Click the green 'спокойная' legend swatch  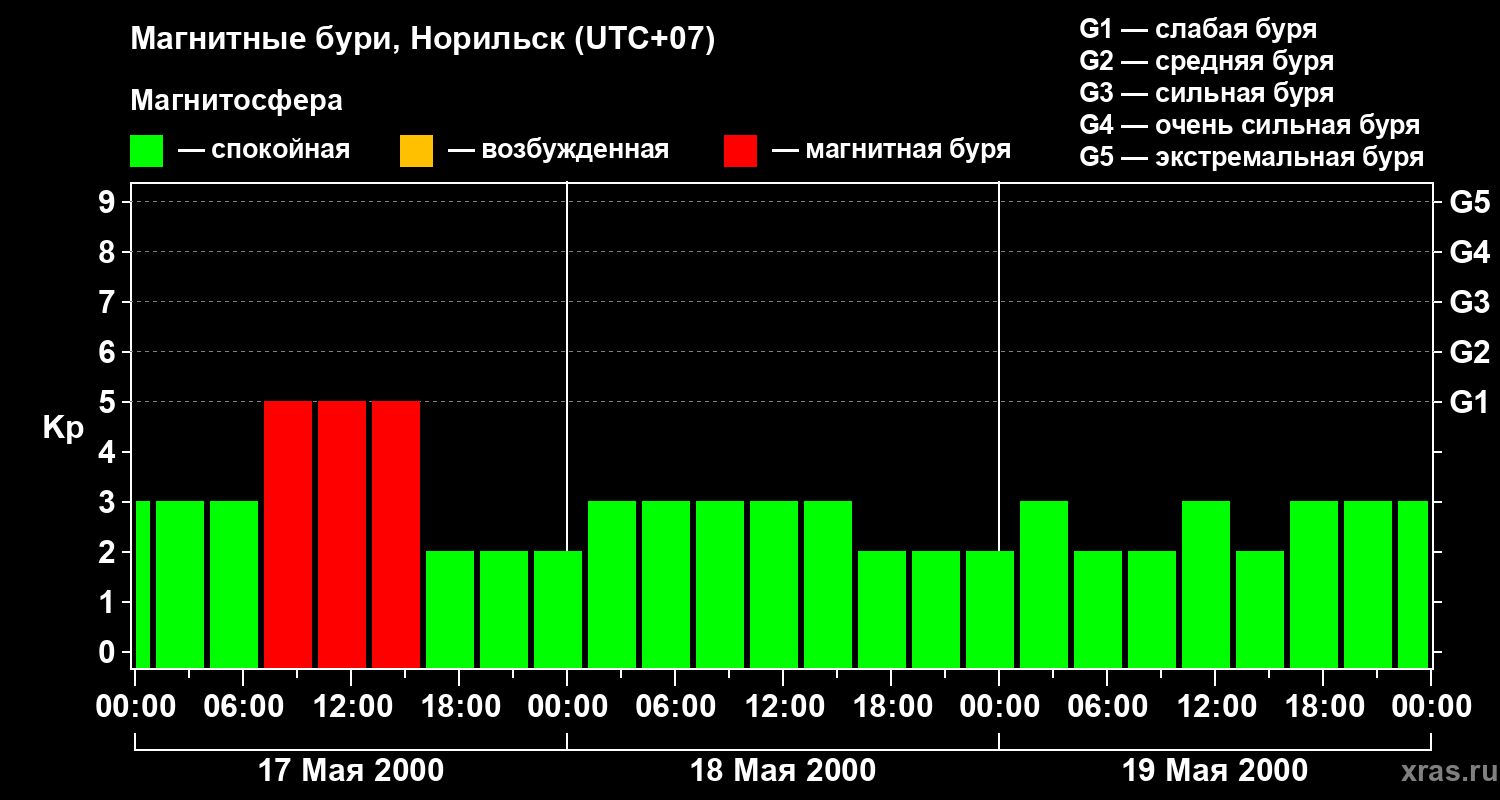click(x=147, y=151)
